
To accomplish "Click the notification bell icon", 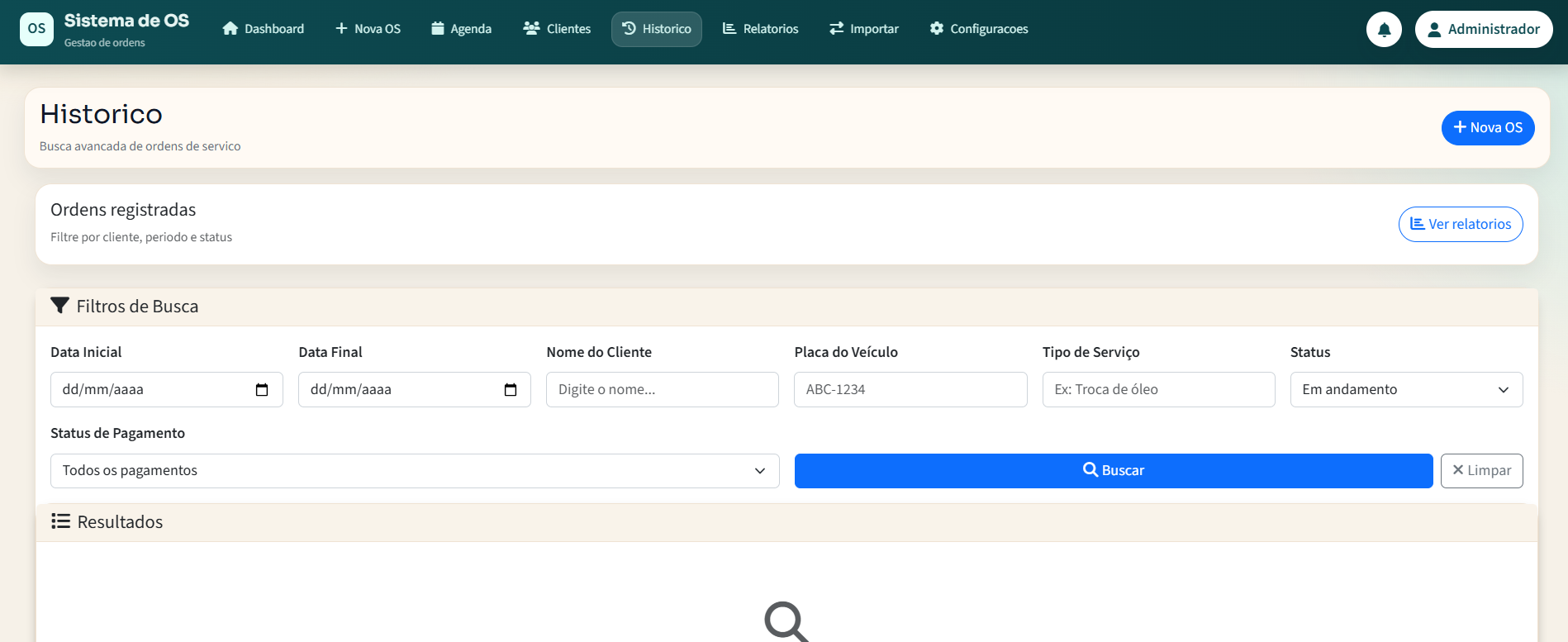I will pyautogui.click(x=1384, y=30).
